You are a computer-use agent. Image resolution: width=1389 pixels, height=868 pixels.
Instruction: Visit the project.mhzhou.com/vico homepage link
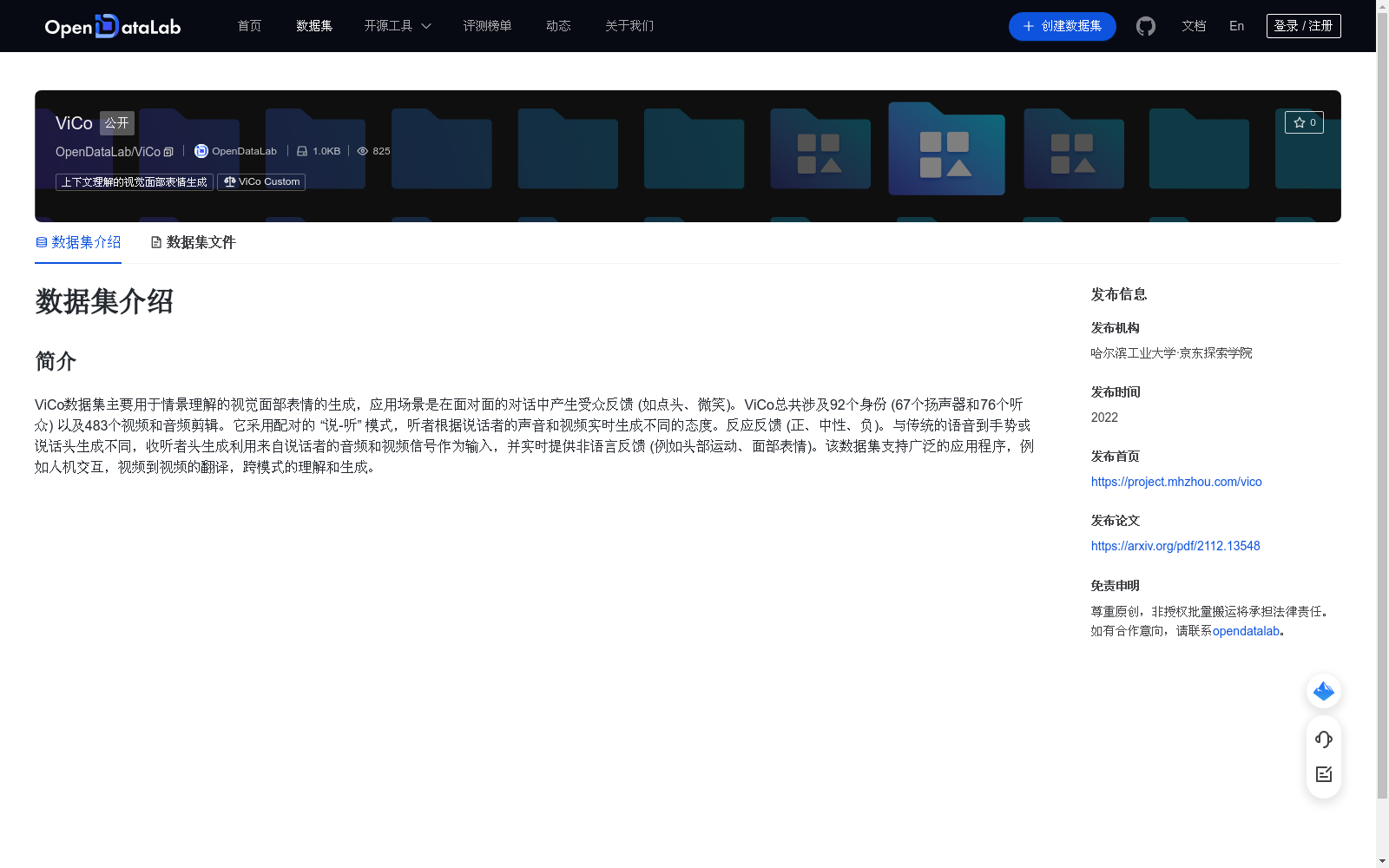(1176, 482)
